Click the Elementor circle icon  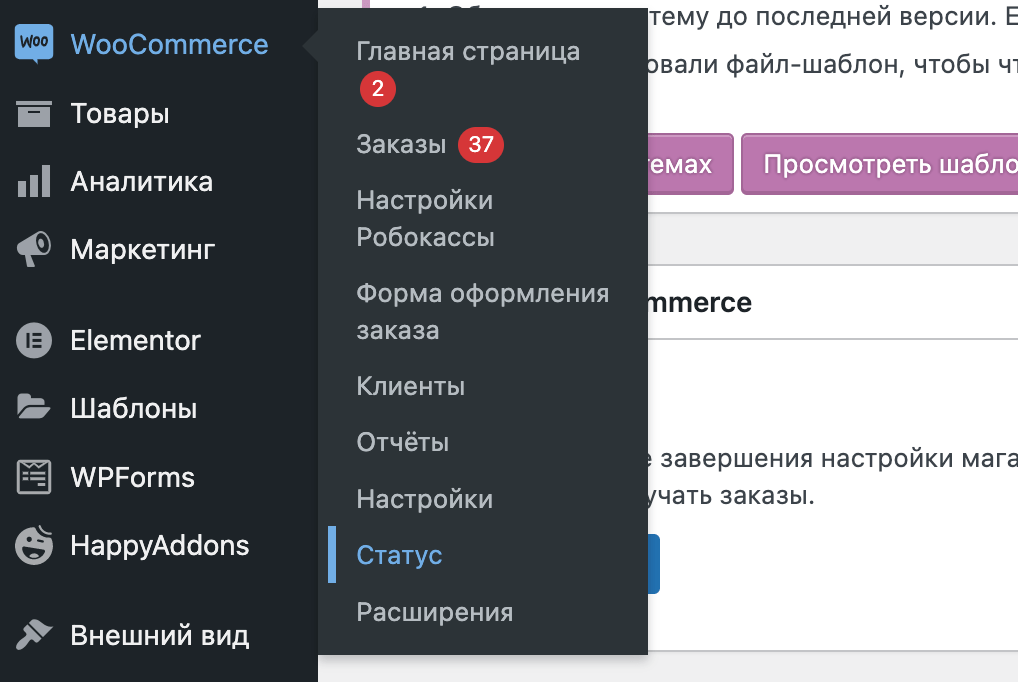click(34, 340)
